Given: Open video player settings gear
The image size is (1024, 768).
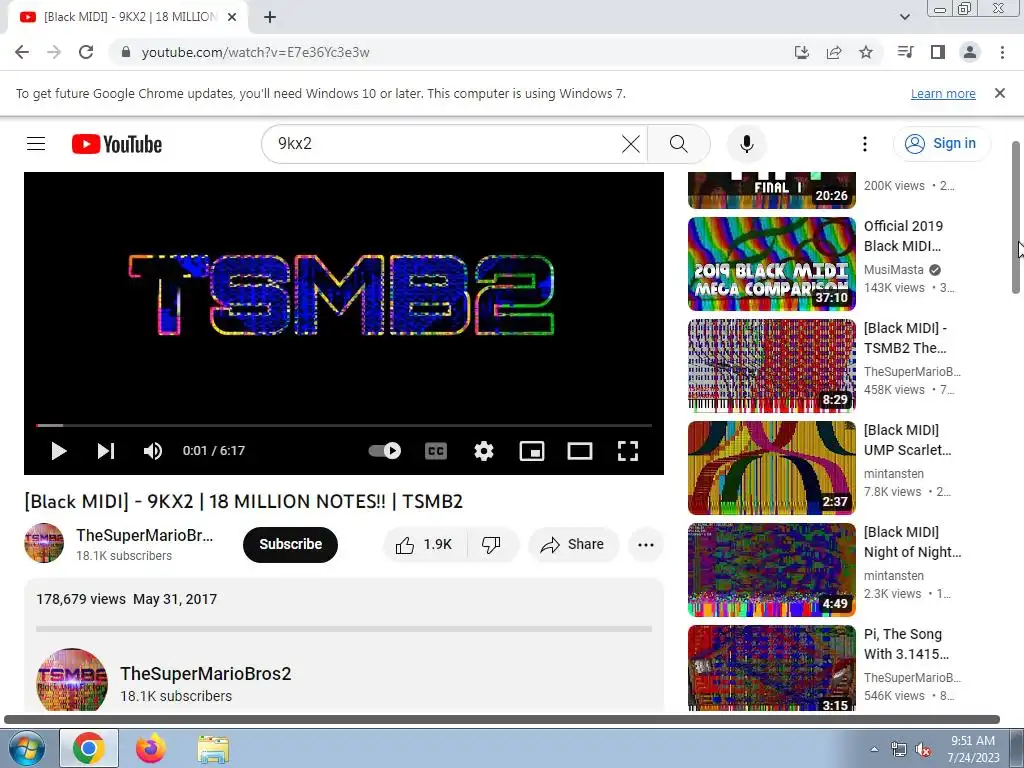Looking at the screenshot, I should (483, 451).
